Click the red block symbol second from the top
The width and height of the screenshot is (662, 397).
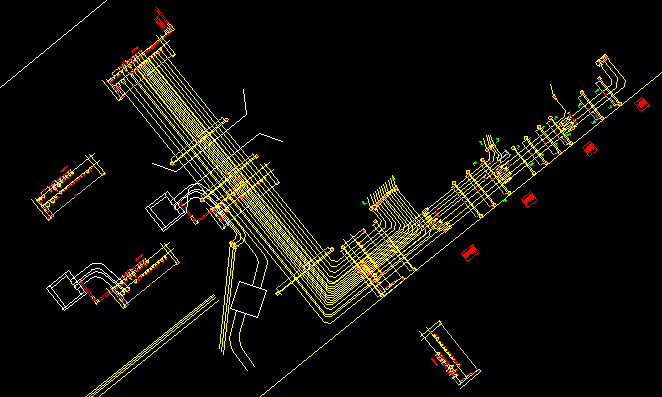[590, 149]
